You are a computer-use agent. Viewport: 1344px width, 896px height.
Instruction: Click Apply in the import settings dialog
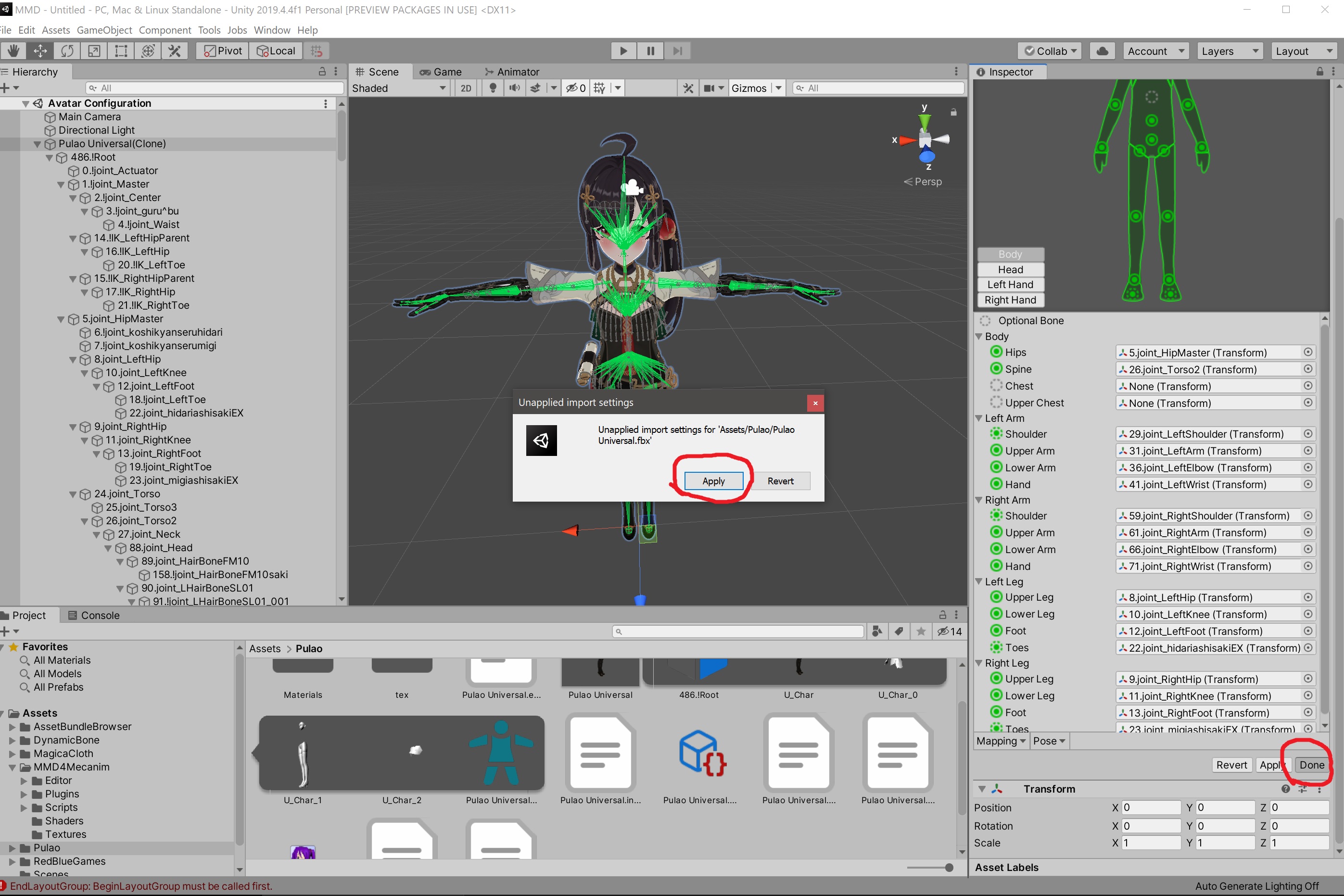713,481
